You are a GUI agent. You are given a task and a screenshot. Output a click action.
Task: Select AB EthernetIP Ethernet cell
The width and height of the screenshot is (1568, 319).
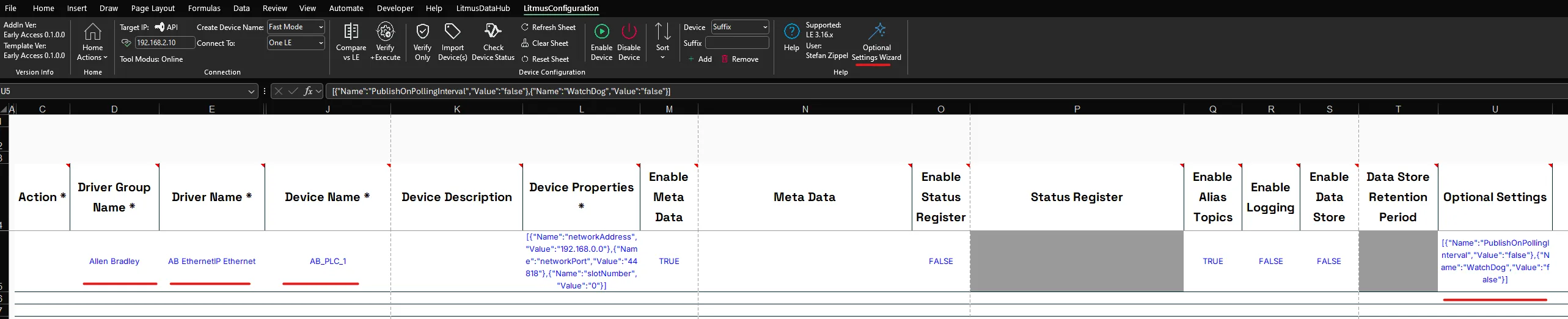[x=211, y=261]
